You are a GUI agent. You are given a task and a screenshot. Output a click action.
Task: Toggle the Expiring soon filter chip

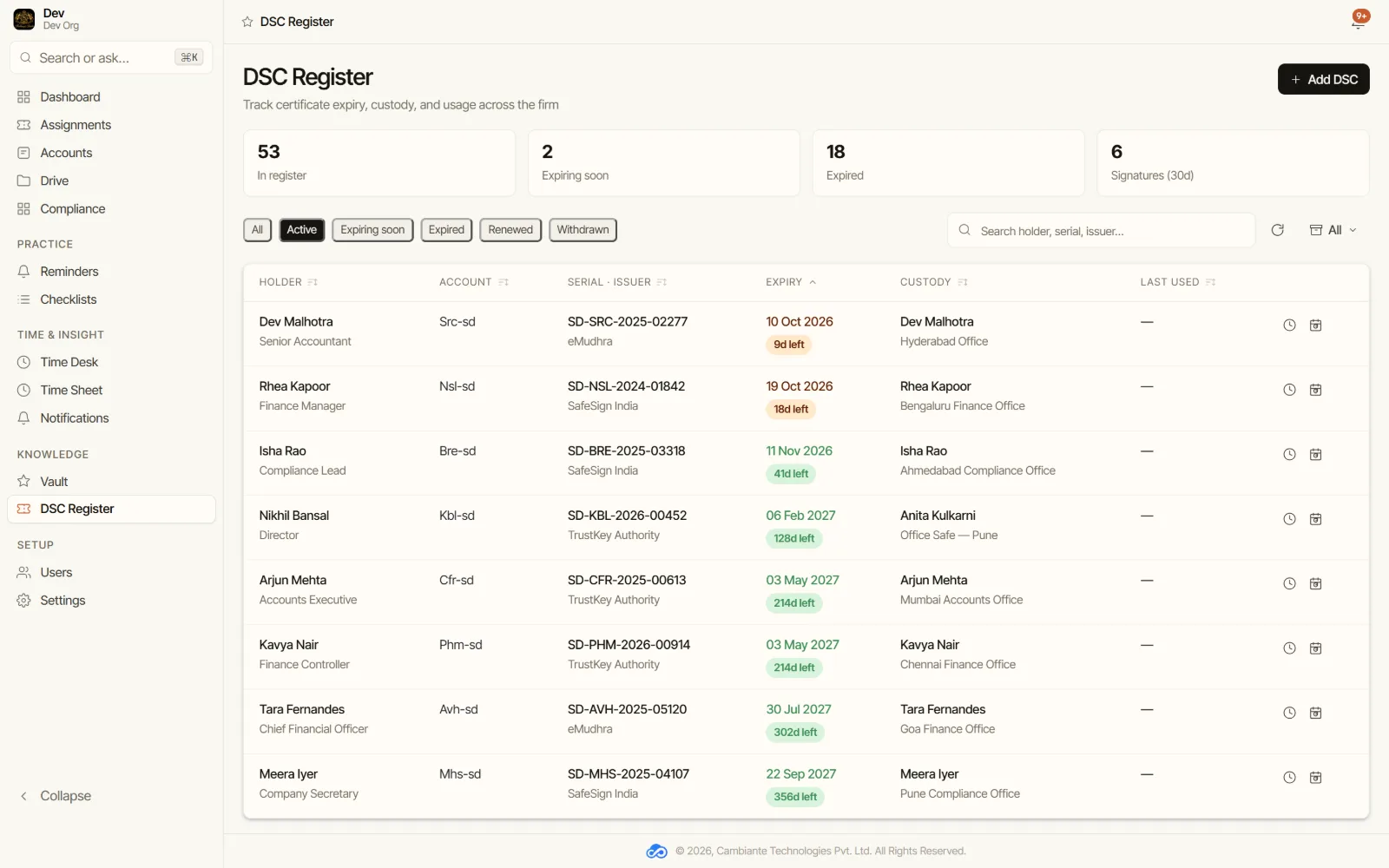pos(372,230)
